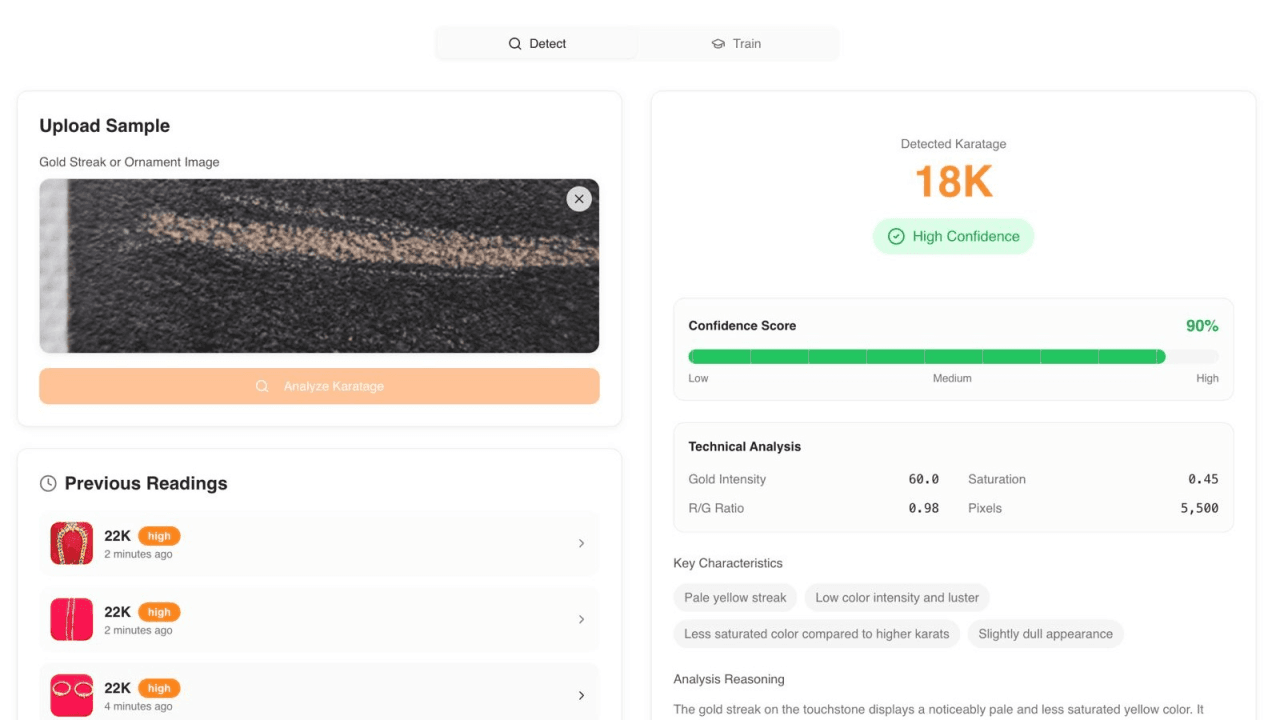Expand second 22K reading chevron
Screen dimensions: 1280x720
581,619
